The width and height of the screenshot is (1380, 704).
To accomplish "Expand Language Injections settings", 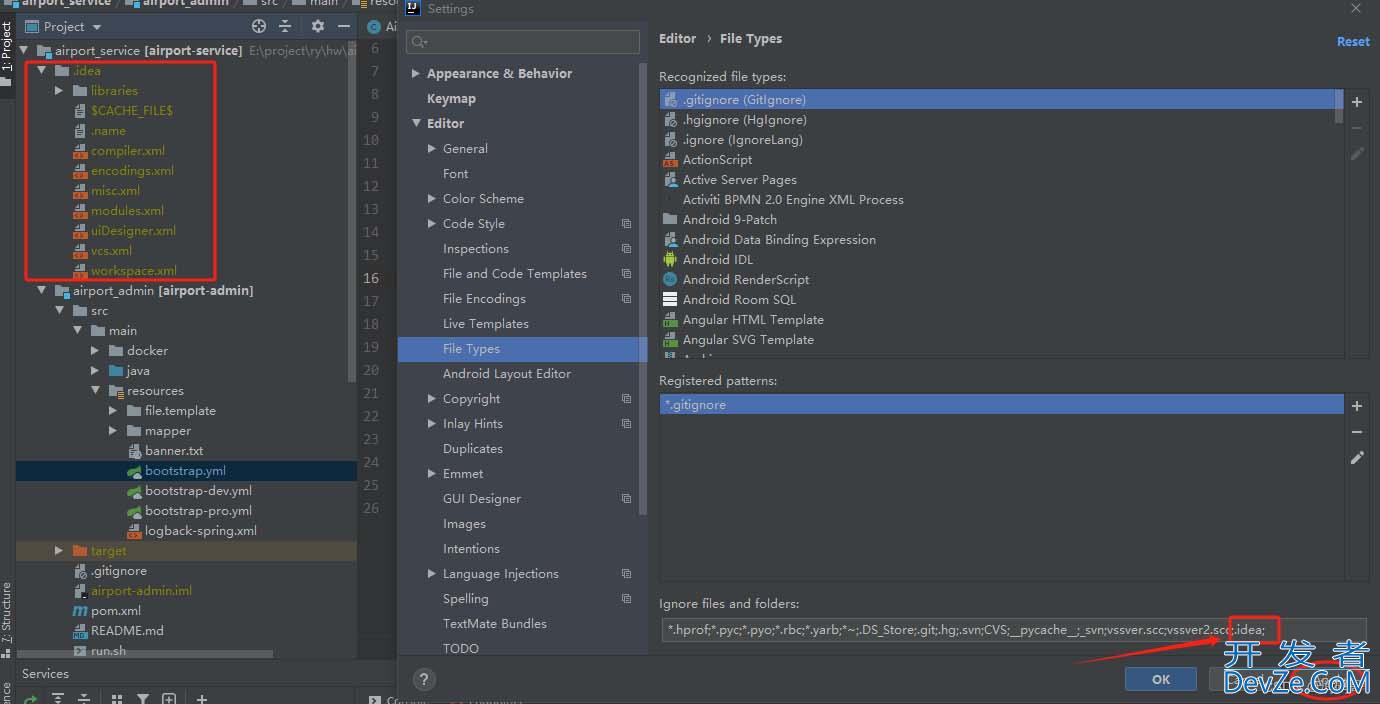I will [432, 574].
